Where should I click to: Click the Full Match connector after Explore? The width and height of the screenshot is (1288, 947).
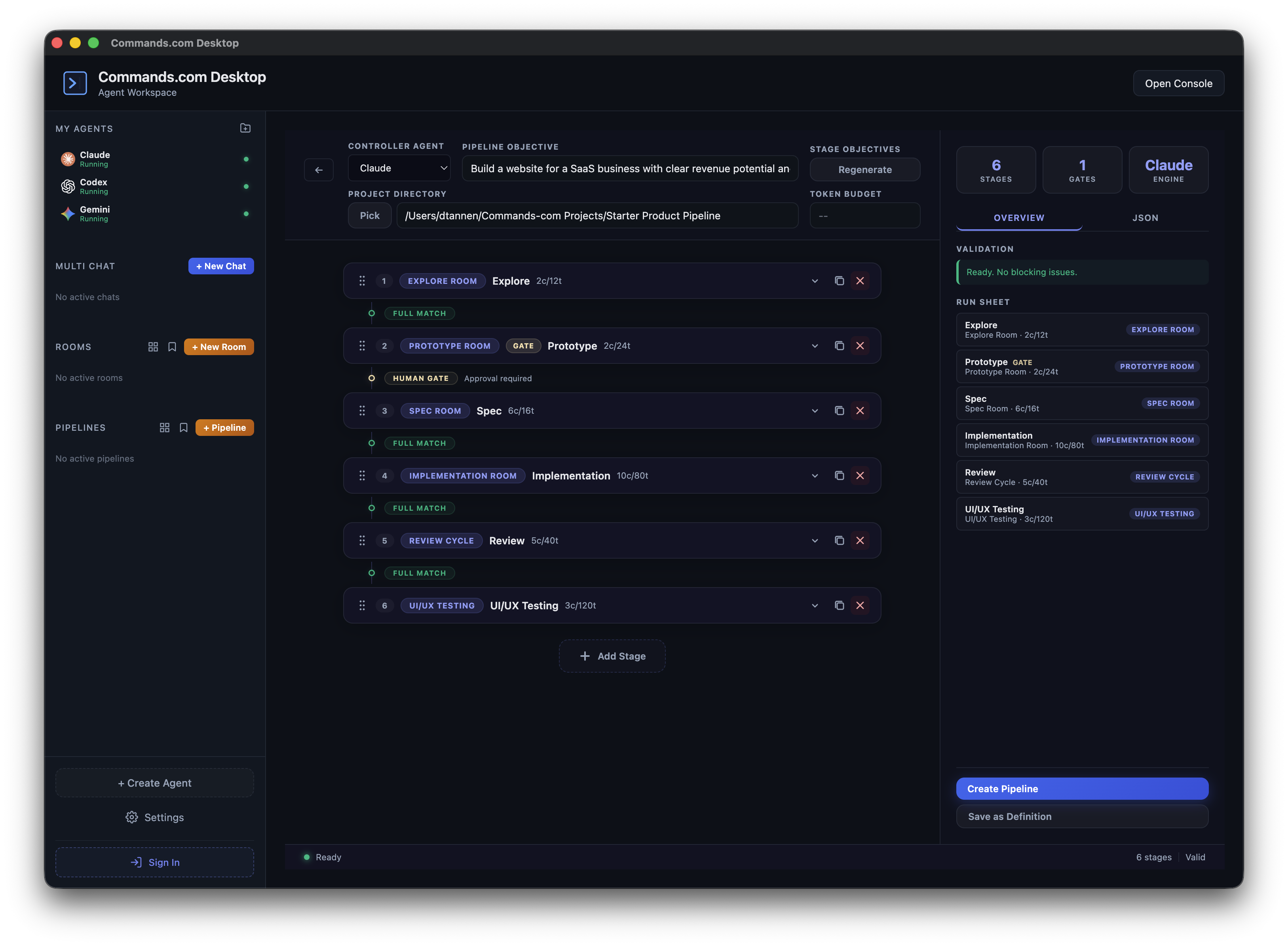pos(420,314)
